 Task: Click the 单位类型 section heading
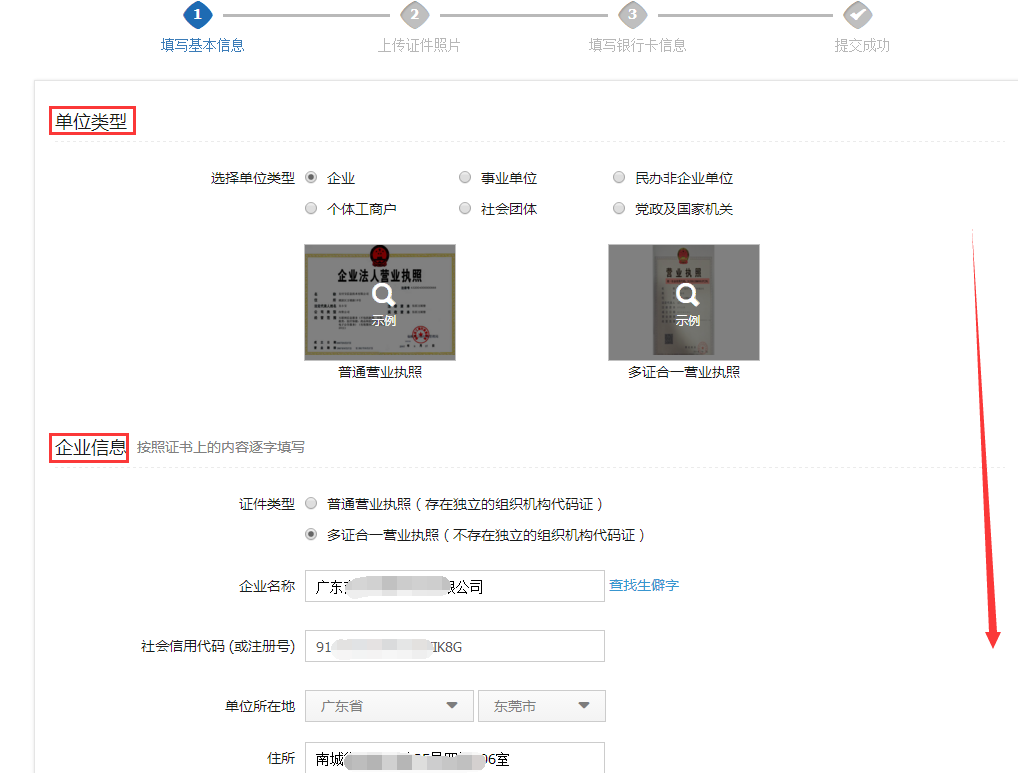click(91, 121)
